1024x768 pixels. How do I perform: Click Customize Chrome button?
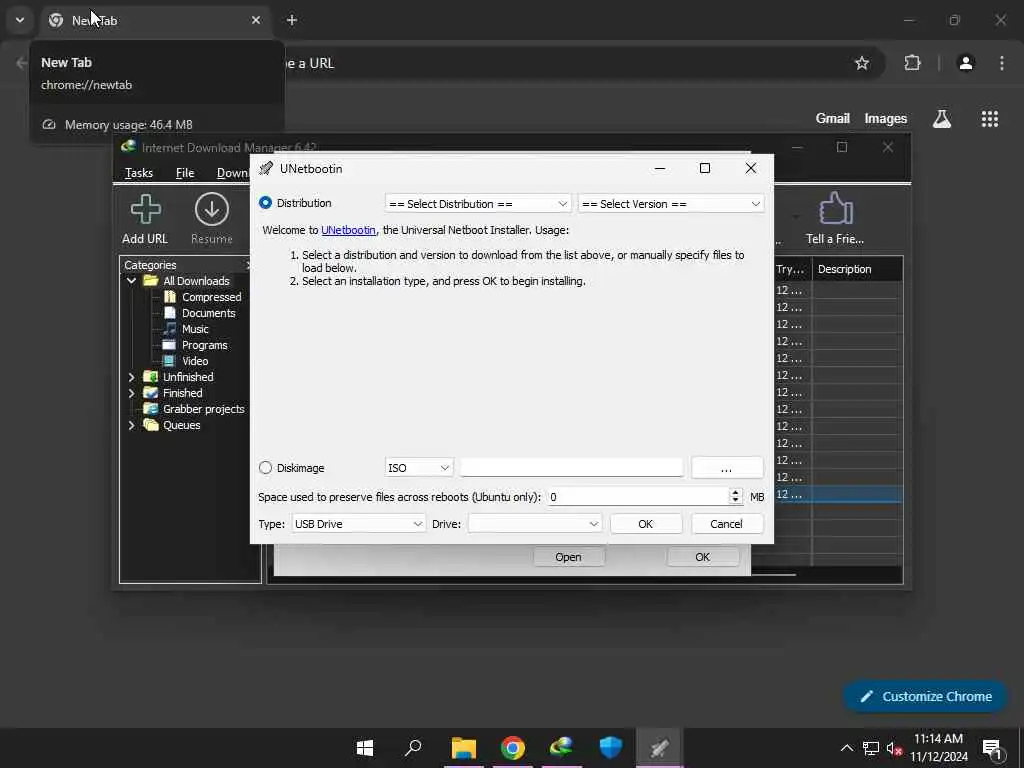tap(925, 696)
